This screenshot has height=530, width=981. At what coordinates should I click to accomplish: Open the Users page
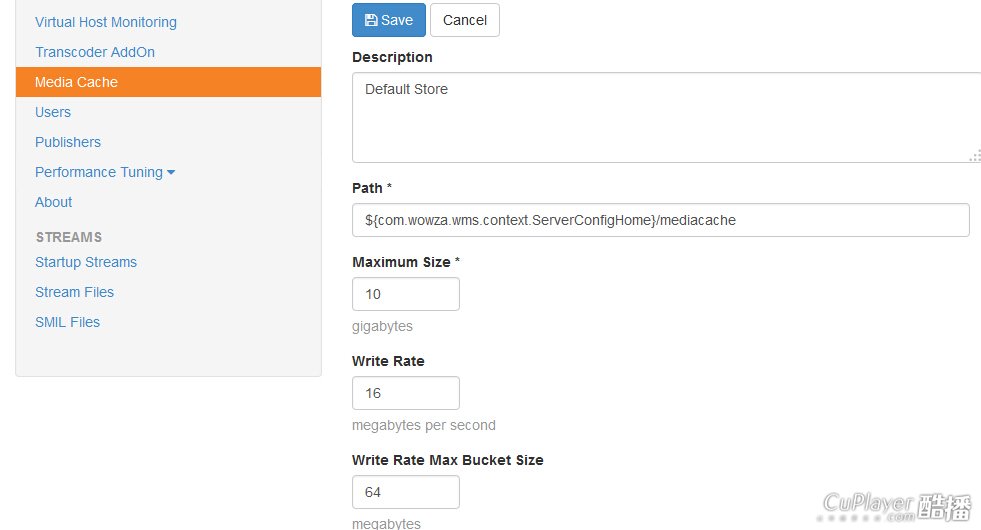click(x=53, y=112)
